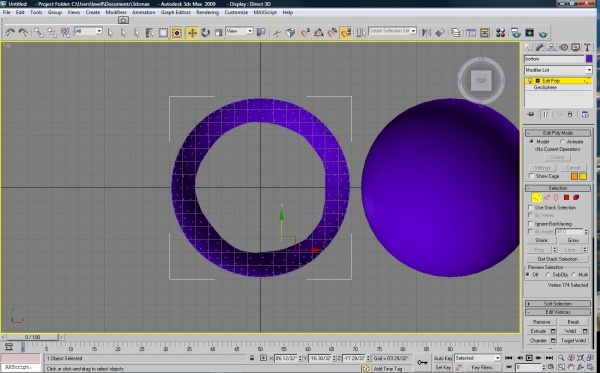Toggle the Angle Snap icon
Viewport: 600px width, 373px height.
pyautogui.click(x=318, y=33)
